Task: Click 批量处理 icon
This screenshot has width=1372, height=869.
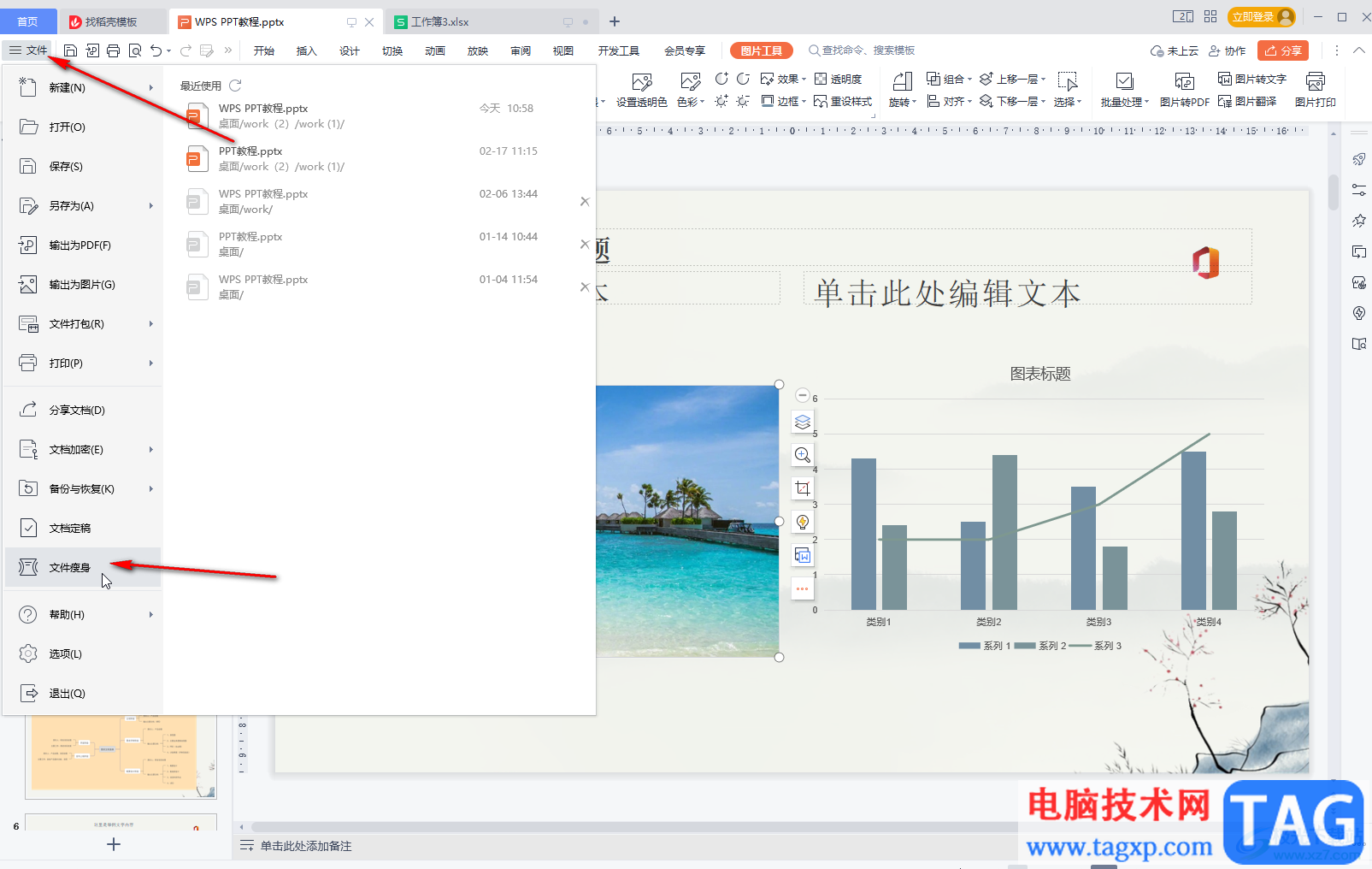Action: click(1124, 91)
